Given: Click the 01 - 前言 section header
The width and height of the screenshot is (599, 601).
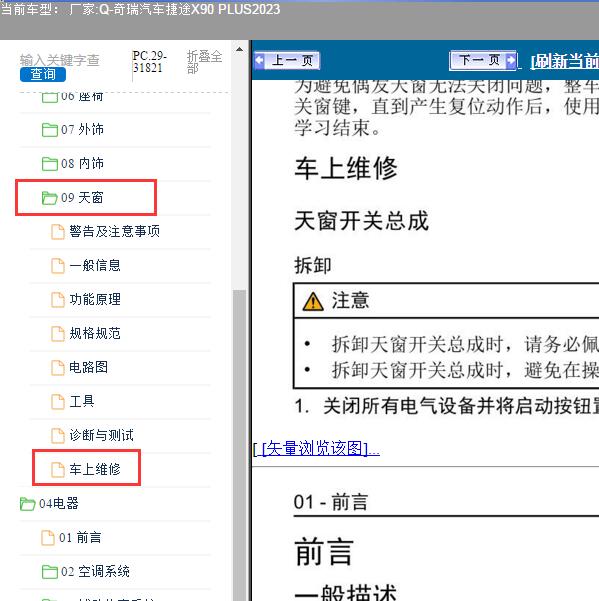Looking at the screenshot, I should click(x=331, y=502).
